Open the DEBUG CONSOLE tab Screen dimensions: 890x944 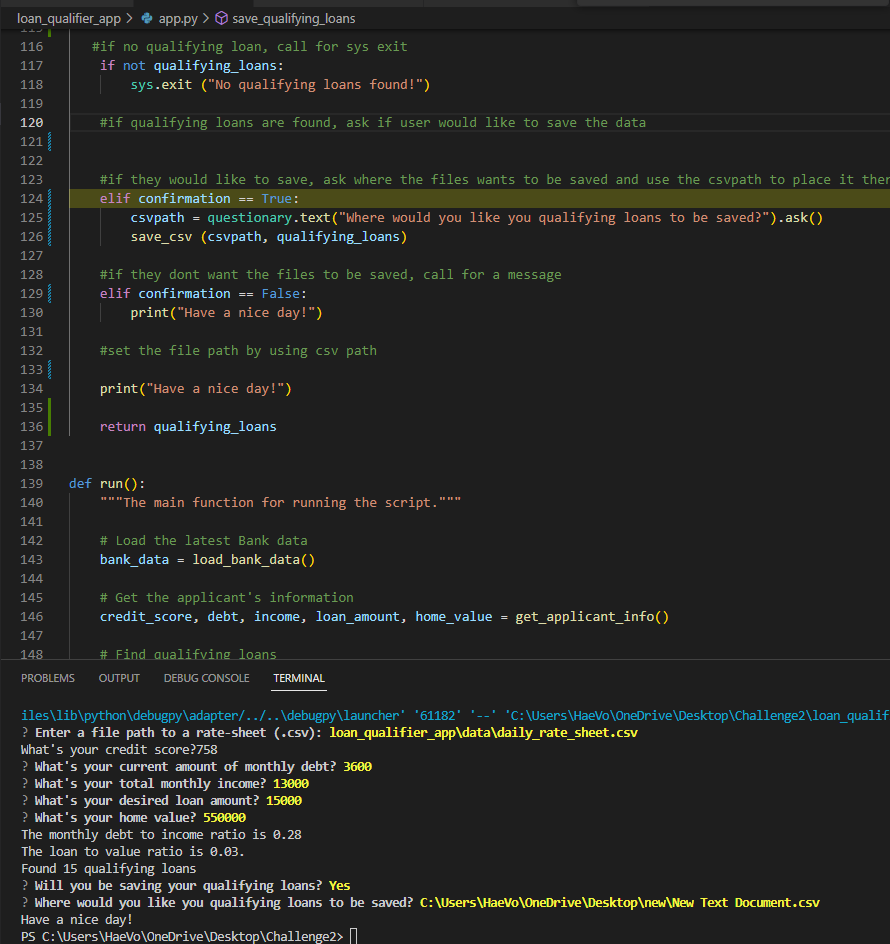[206, 678]
